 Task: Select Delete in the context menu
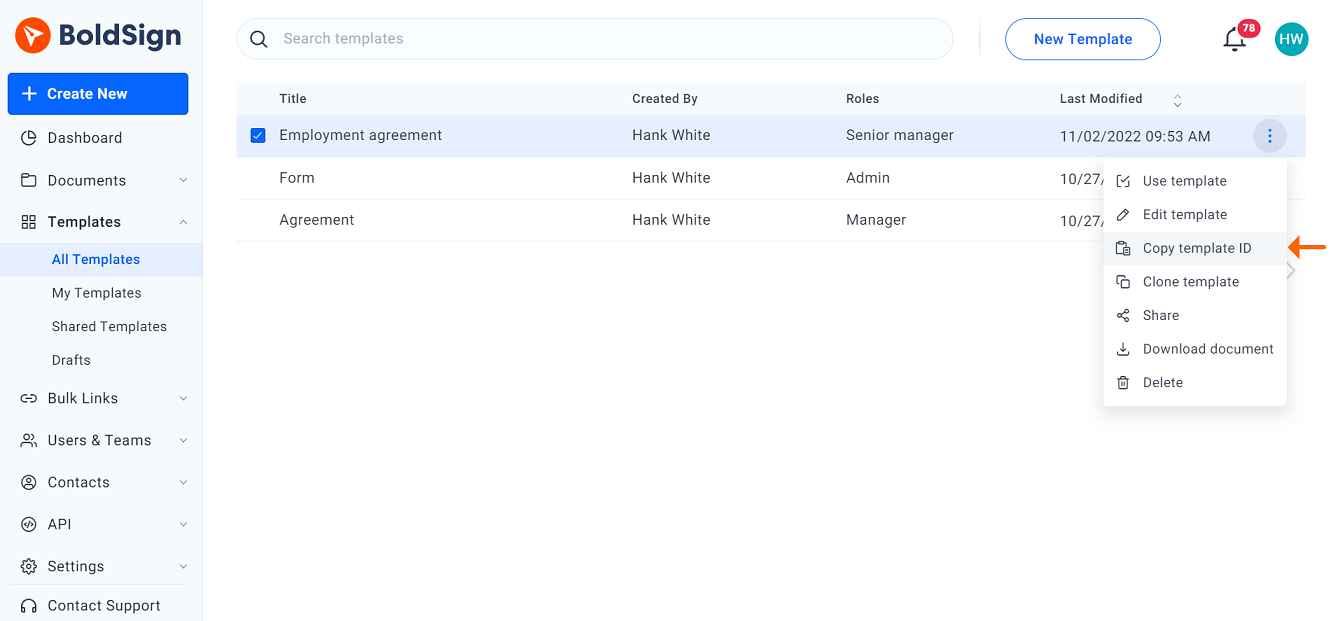(1162, 382)
